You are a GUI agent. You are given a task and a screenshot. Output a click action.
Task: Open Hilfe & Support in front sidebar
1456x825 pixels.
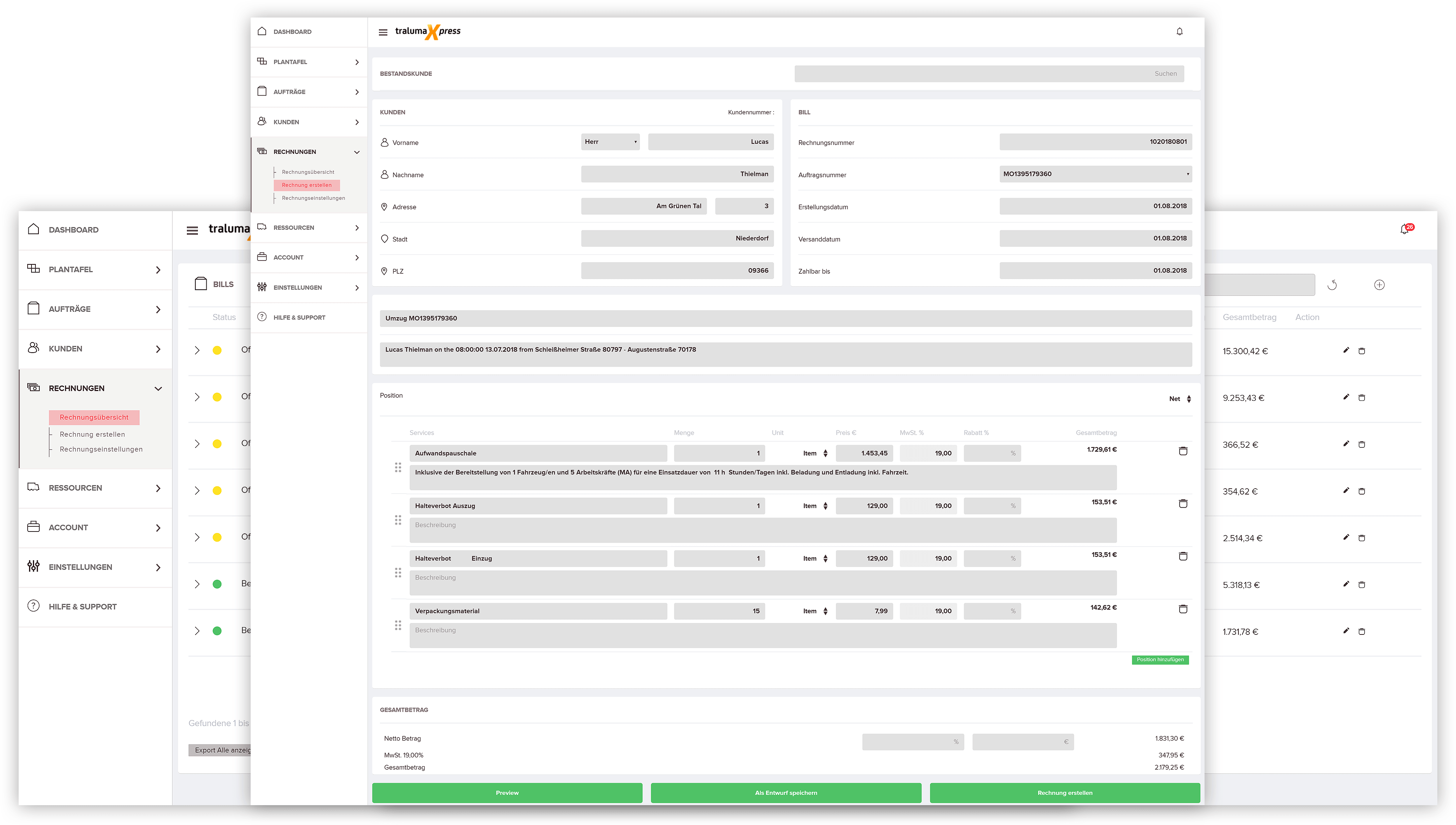[299, 318]
